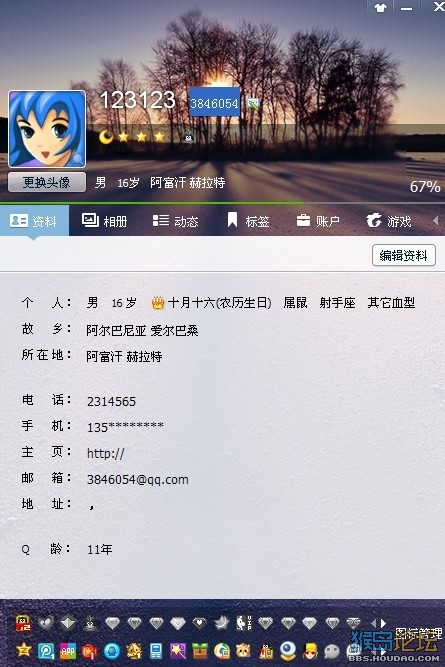Open 图标管理 icon management link
Screen dimensions: 445x667
coord(418,633)
